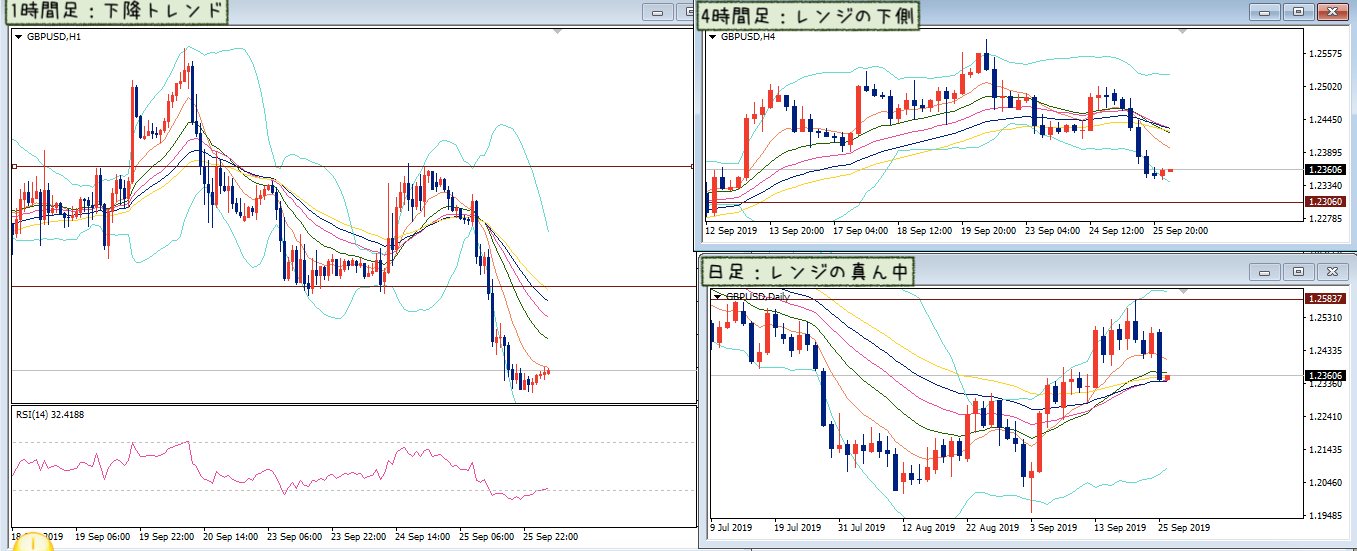Click the 1.23606 price label in H4 chart

pos(1323,170)
